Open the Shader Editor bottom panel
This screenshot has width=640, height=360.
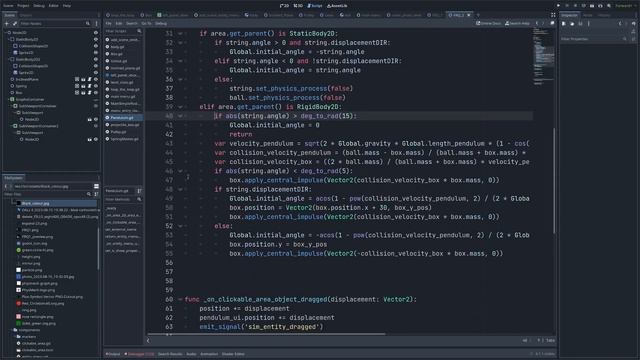coord(233,354)
